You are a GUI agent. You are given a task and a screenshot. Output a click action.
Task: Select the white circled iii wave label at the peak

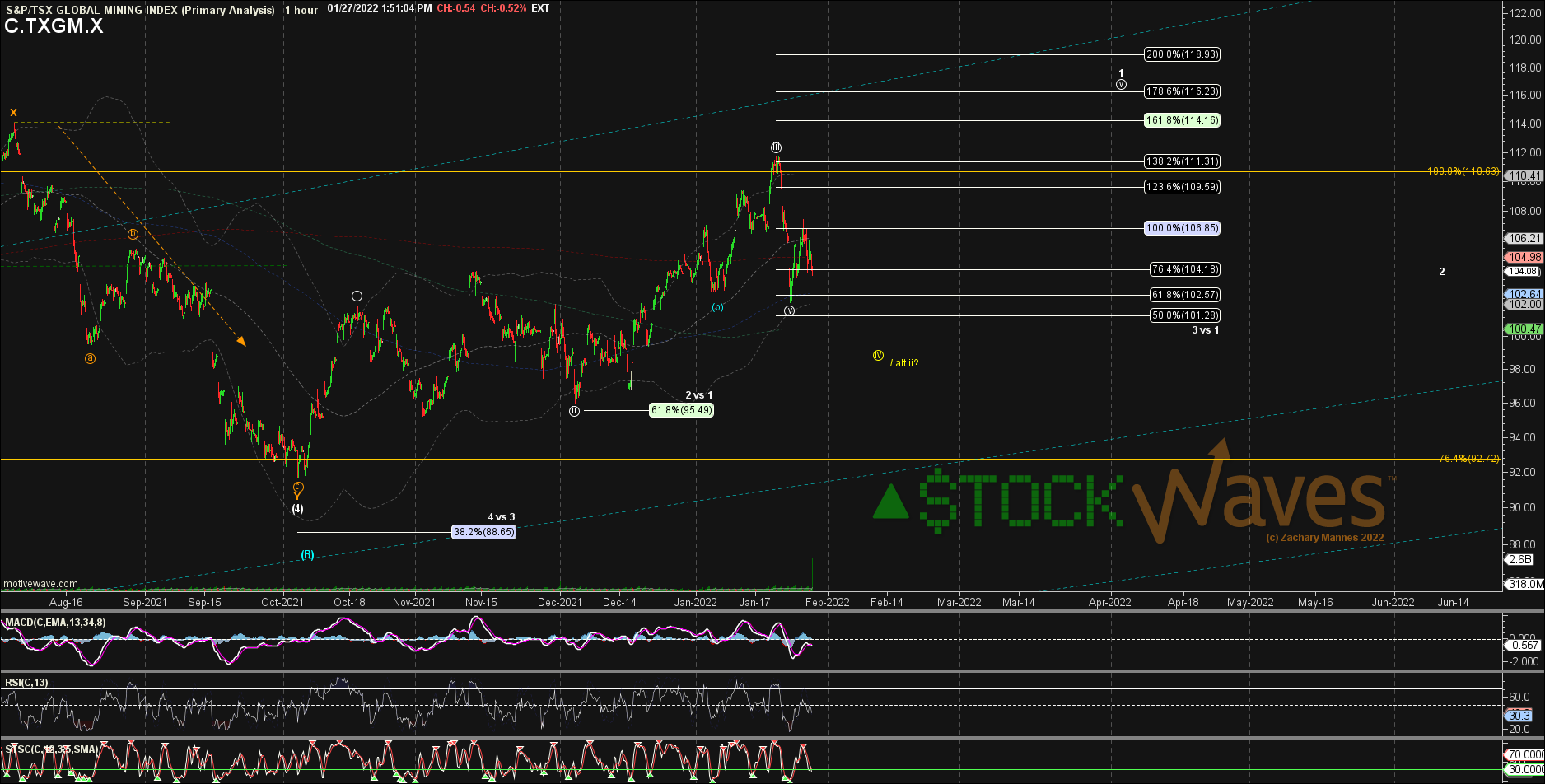776,147
